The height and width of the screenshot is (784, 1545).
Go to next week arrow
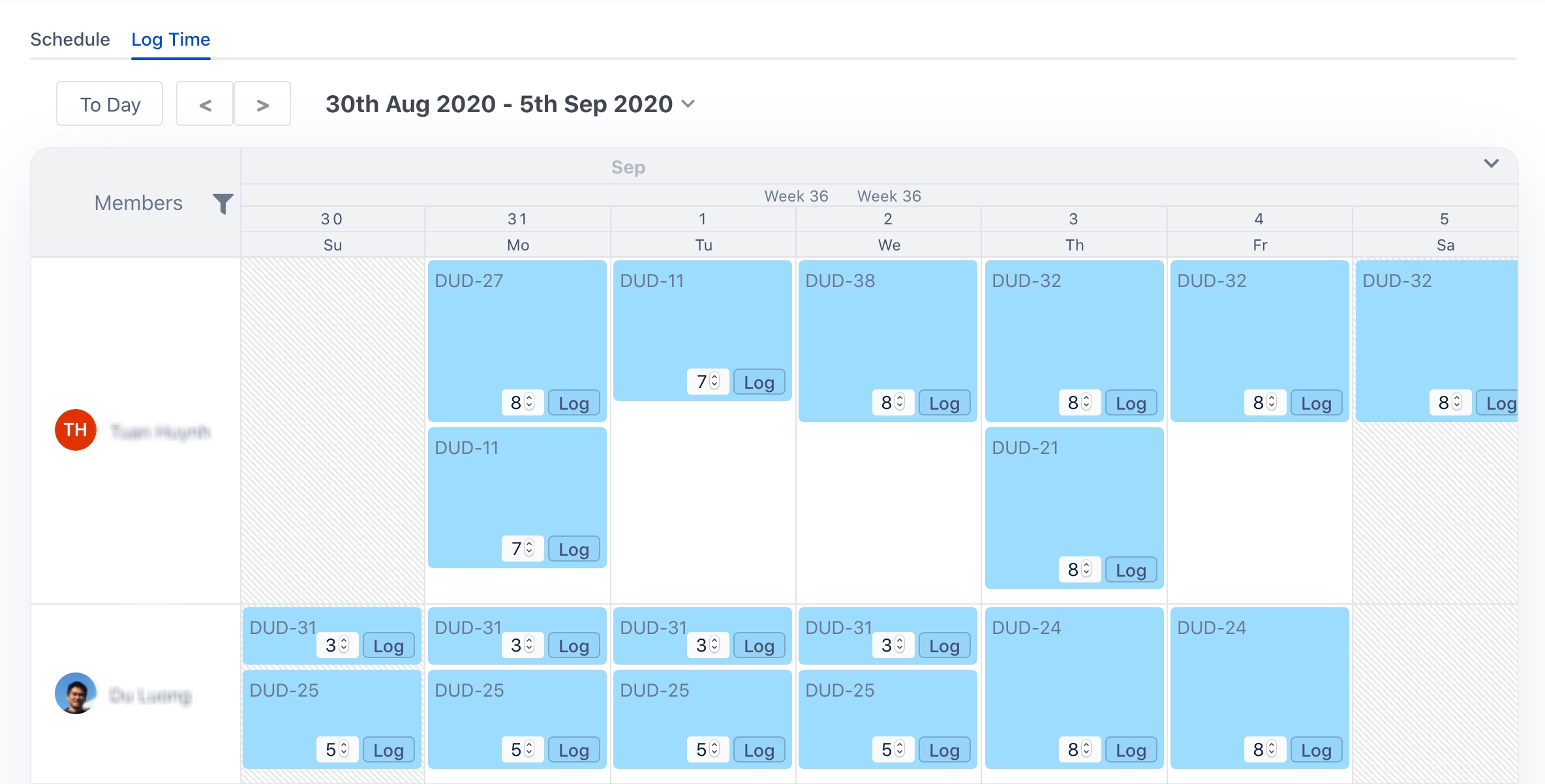coord(262,104)
